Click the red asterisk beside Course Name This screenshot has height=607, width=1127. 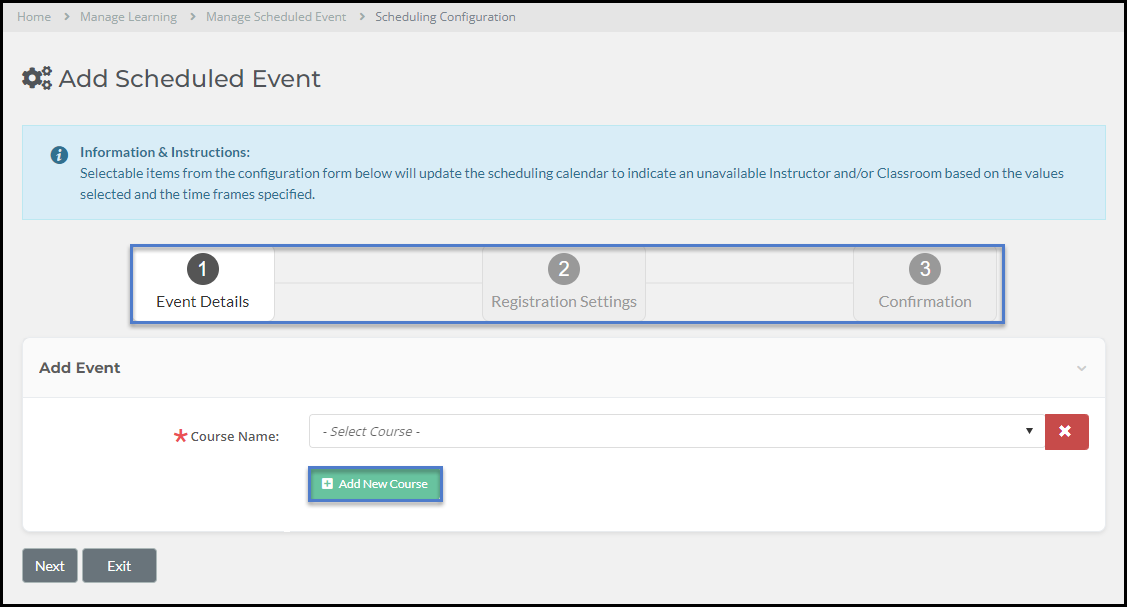[180, 436]
